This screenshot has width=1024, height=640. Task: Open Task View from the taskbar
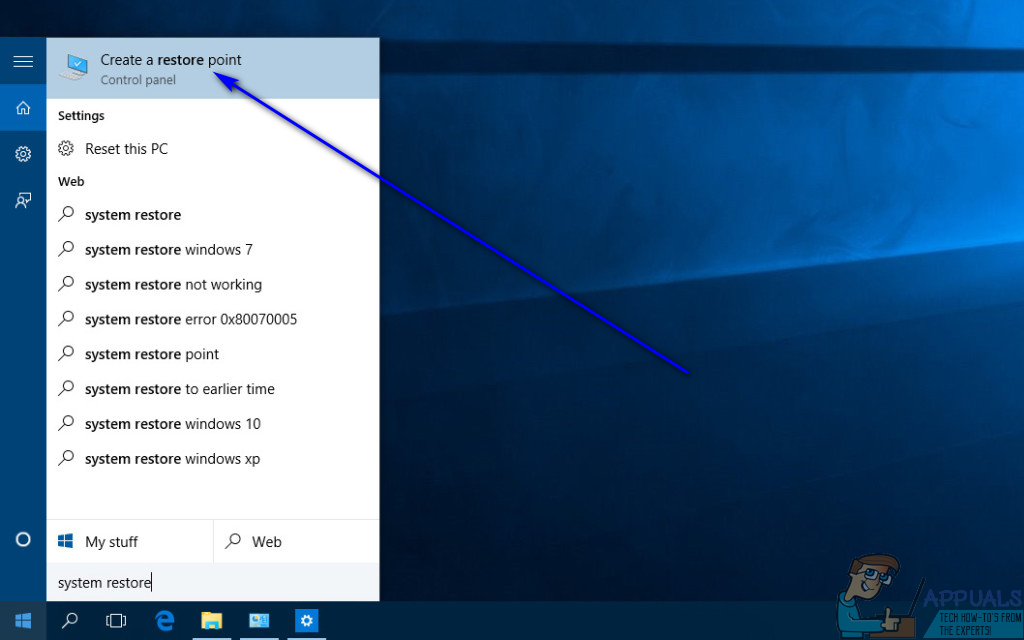pos(116,620)
